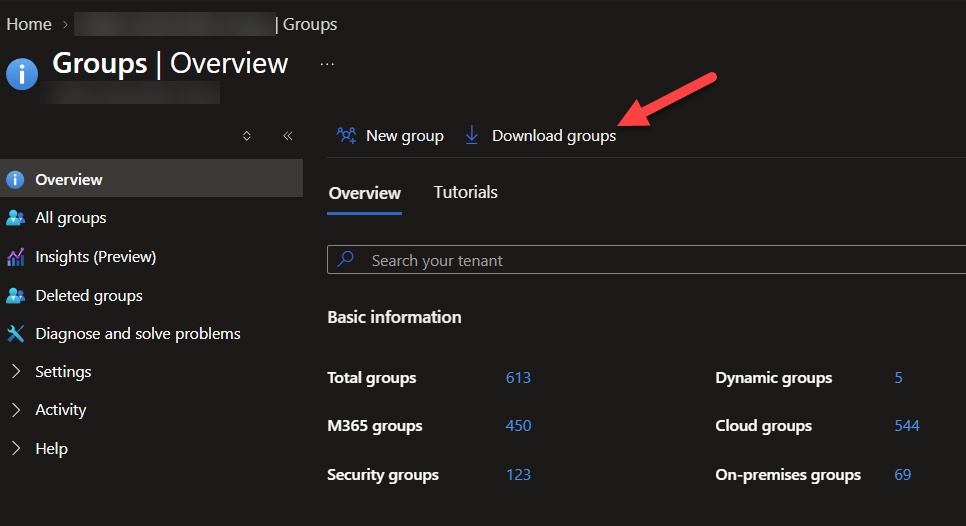Click the Overview info icon in sidebar
The image size is (966, 526).
(x=15, y=179)
